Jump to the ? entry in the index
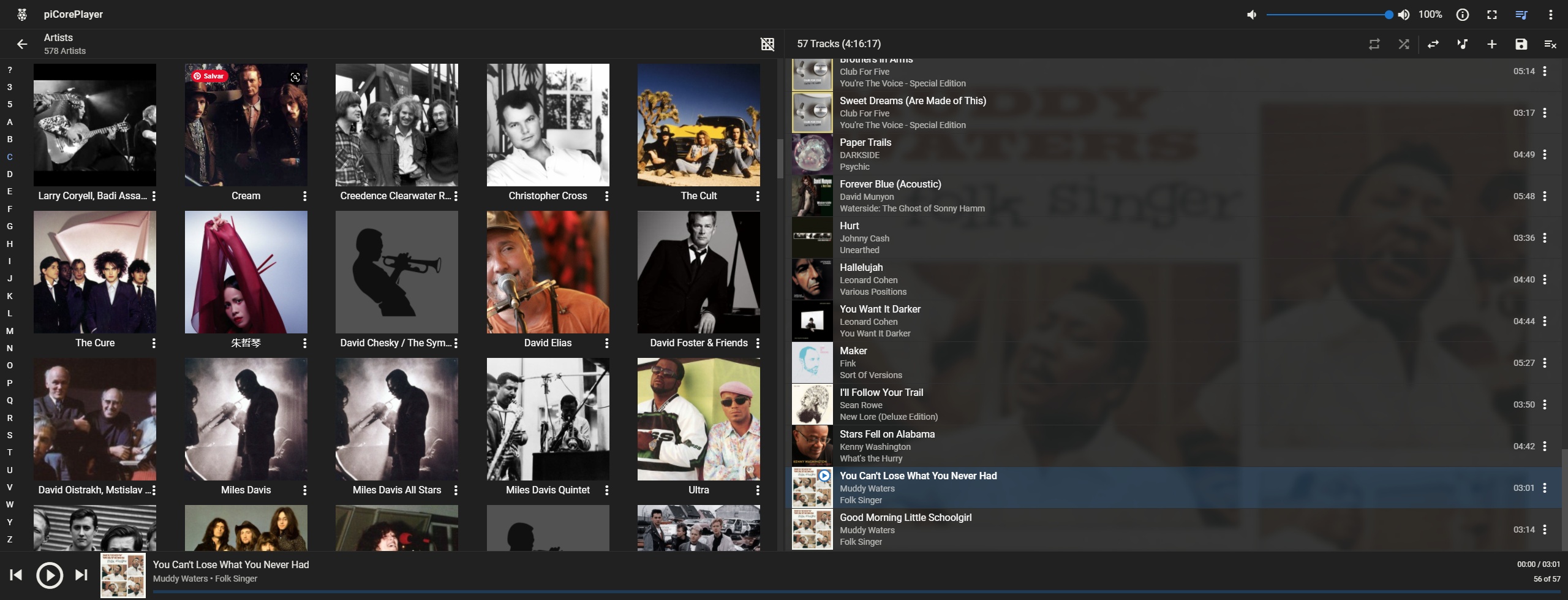 pos(10,70)
